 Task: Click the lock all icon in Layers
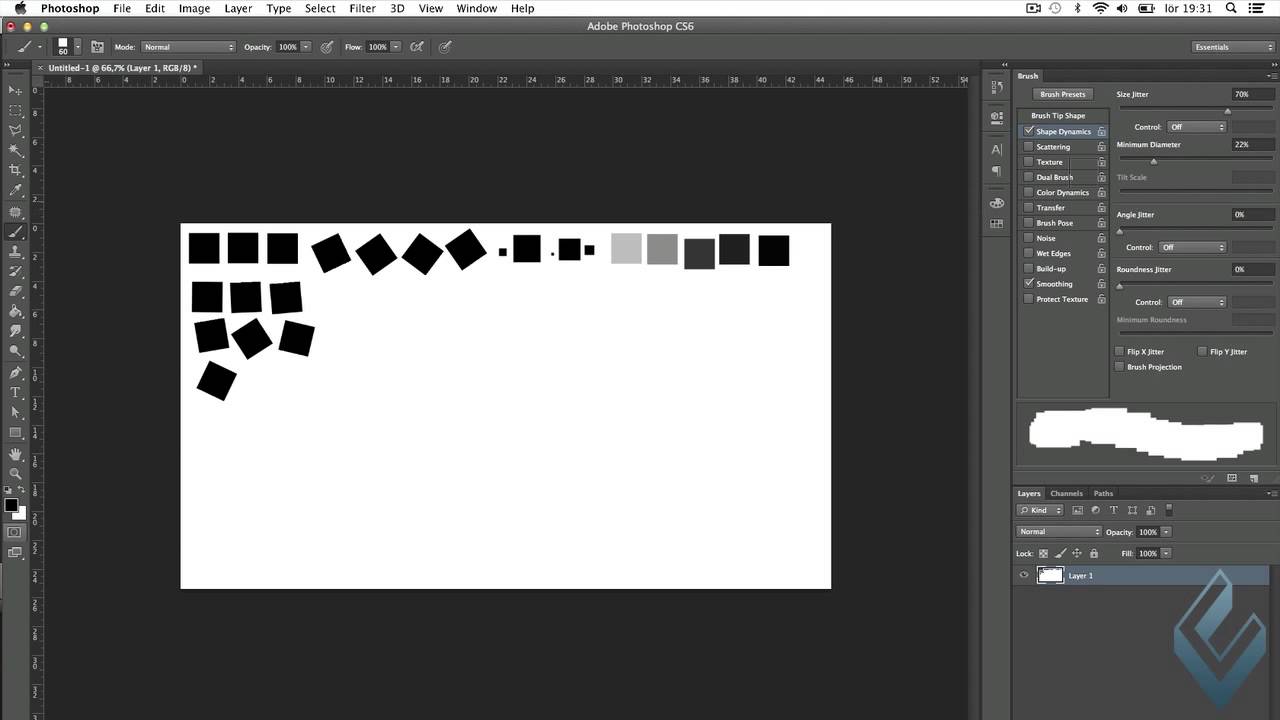[1094, 553]
